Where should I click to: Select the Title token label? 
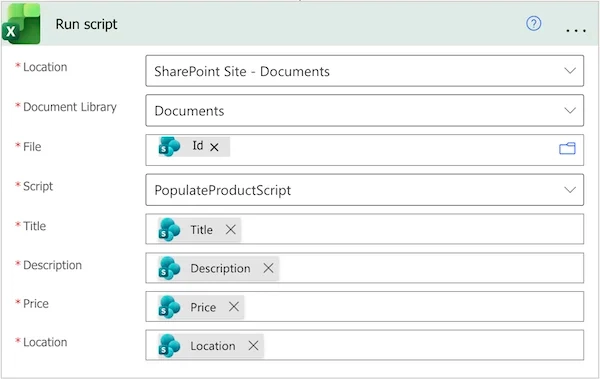(202, 230)
